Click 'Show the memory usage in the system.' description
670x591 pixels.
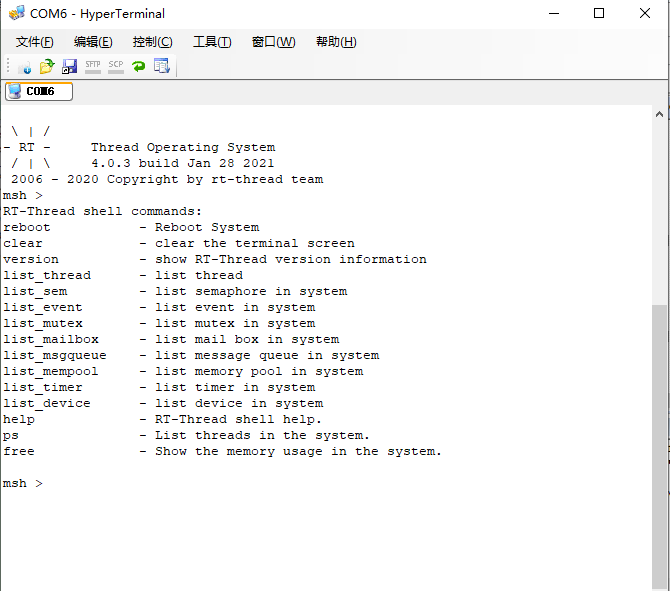tap(298, 452)
